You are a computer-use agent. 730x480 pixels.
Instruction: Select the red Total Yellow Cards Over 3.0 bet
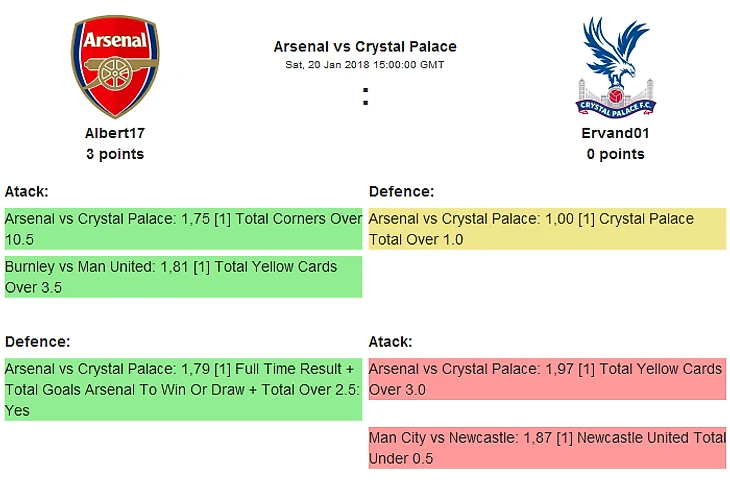[547, 379]
